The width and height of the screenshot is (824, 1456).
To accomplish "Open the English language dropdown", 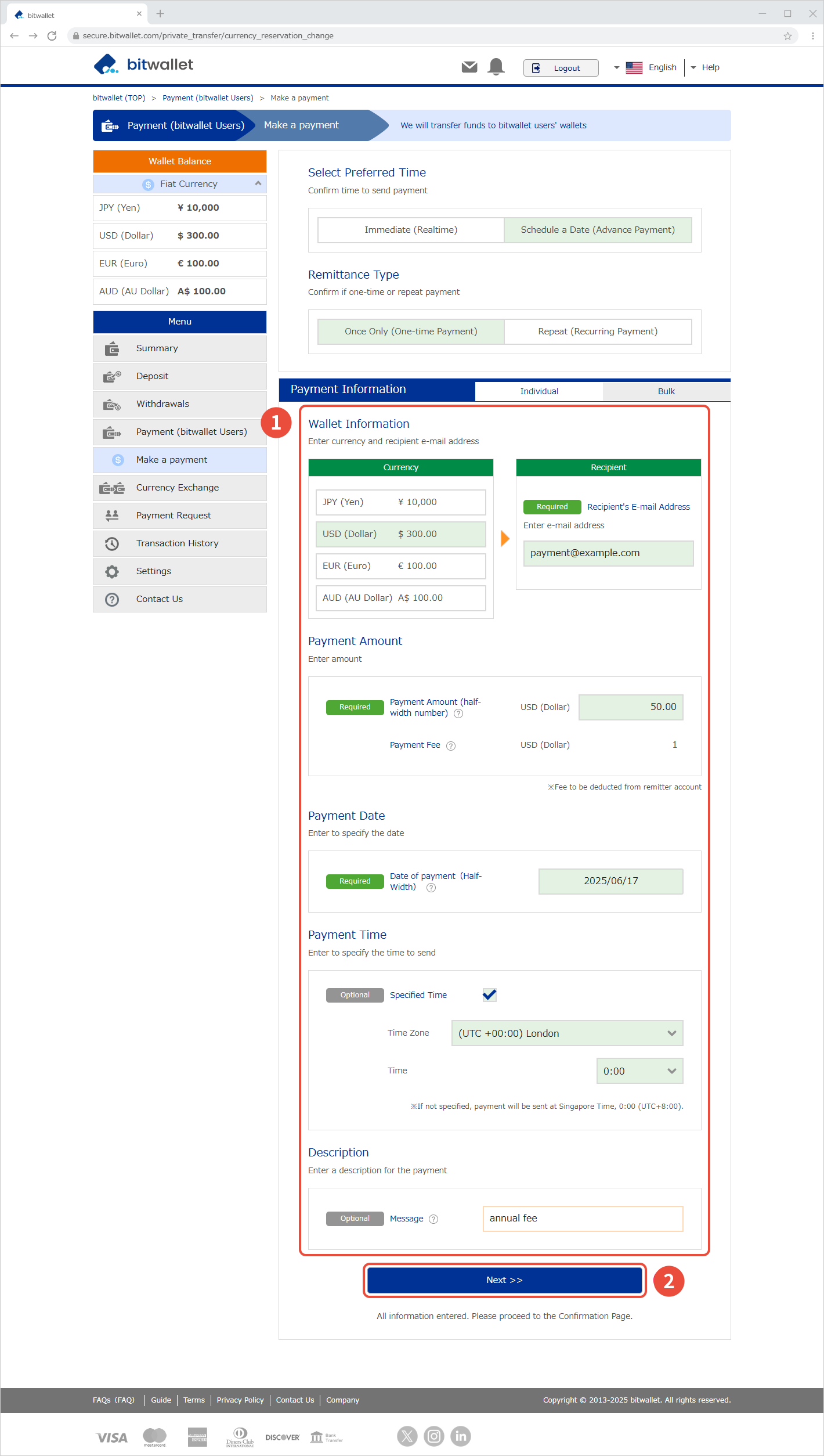I will tap(645, 67).
